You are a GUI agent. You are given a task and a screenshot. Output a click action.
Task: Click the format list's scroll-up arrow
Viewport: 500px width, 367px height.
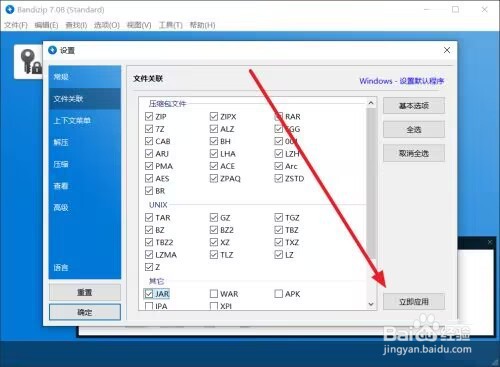coord(371,103)
